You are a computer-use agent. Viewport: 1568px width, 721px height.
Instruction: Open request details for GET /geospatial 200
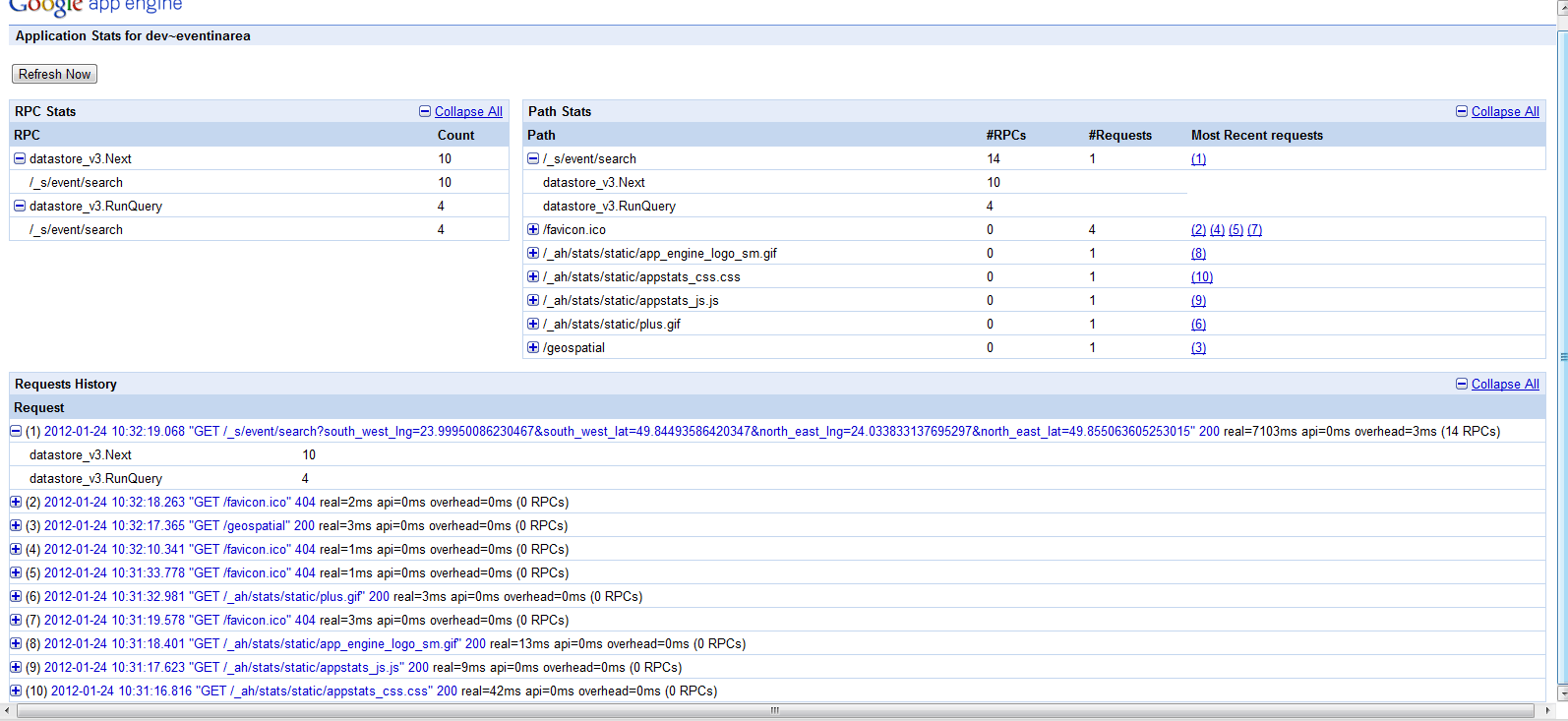[179, 525]
